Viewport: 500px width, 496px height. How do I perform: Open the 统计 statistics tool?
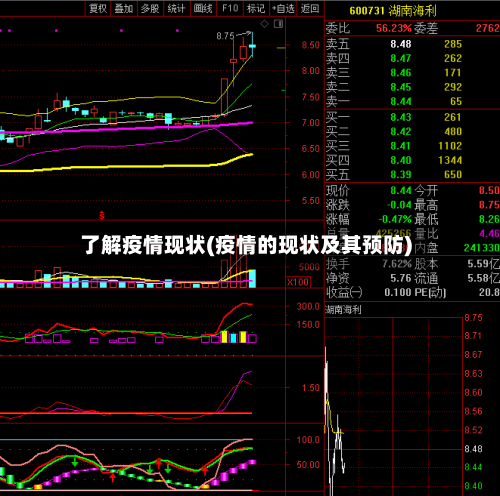[x=176, y=8]
